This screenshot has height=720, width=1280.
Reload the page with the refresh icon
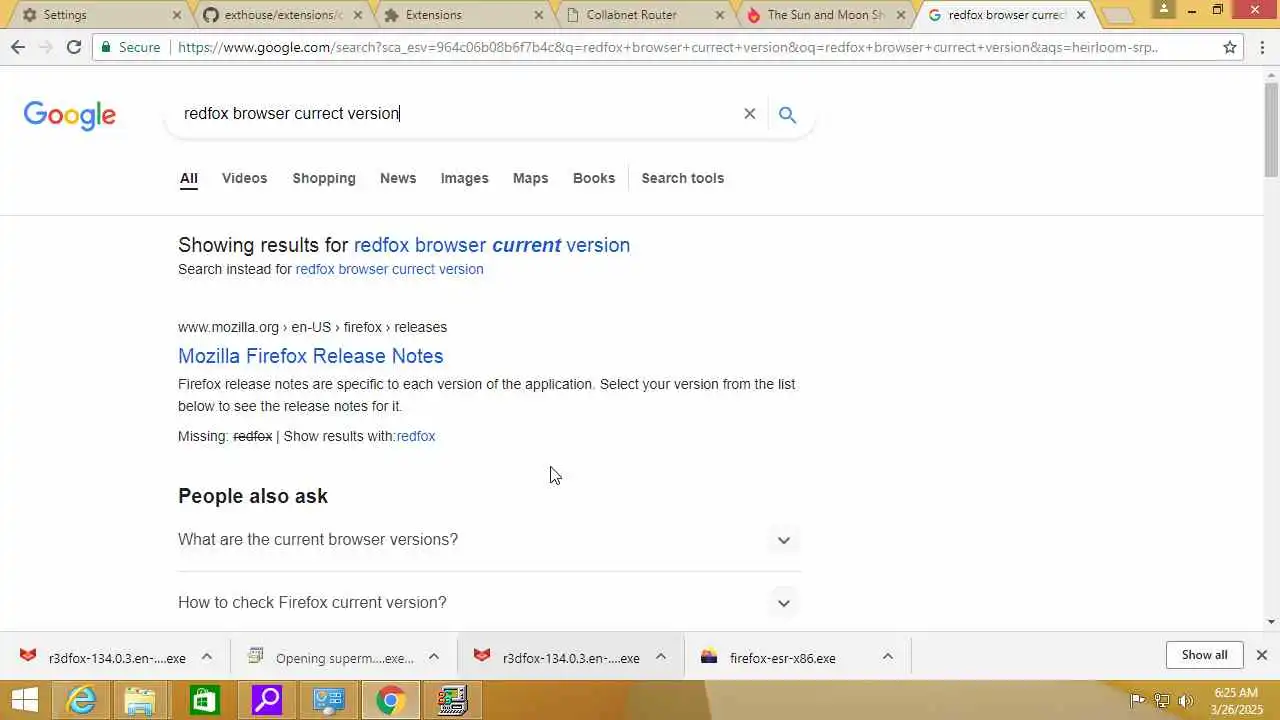point(73,47)
